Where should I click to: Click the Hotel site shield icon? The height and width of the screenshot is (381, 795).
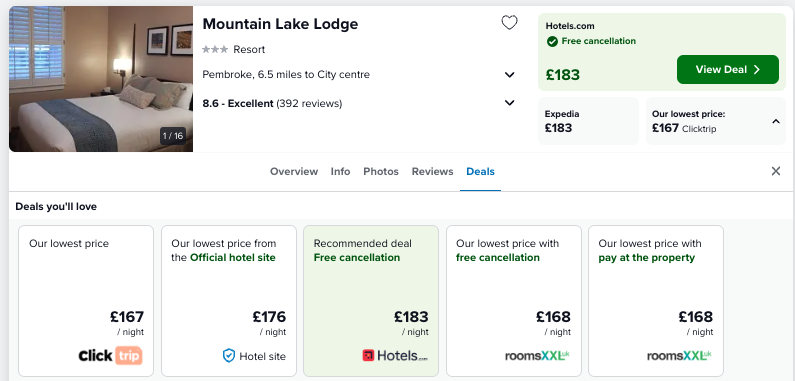(x=229, y=356)
